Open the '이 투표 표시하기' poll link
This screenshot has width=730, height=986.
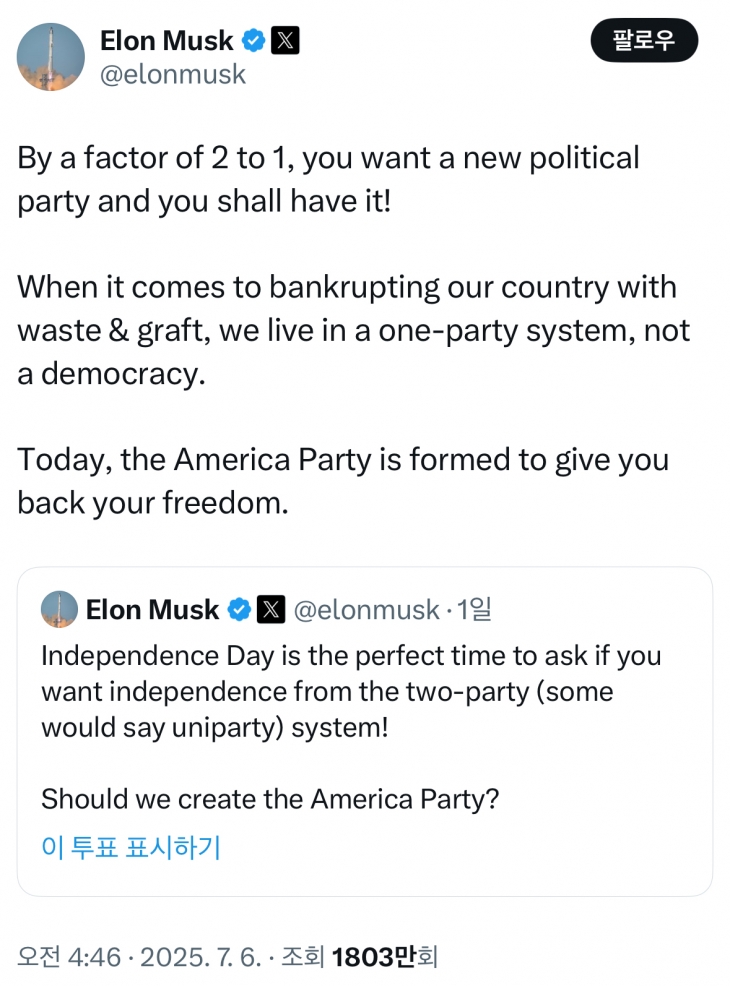(x=130, y=847)
